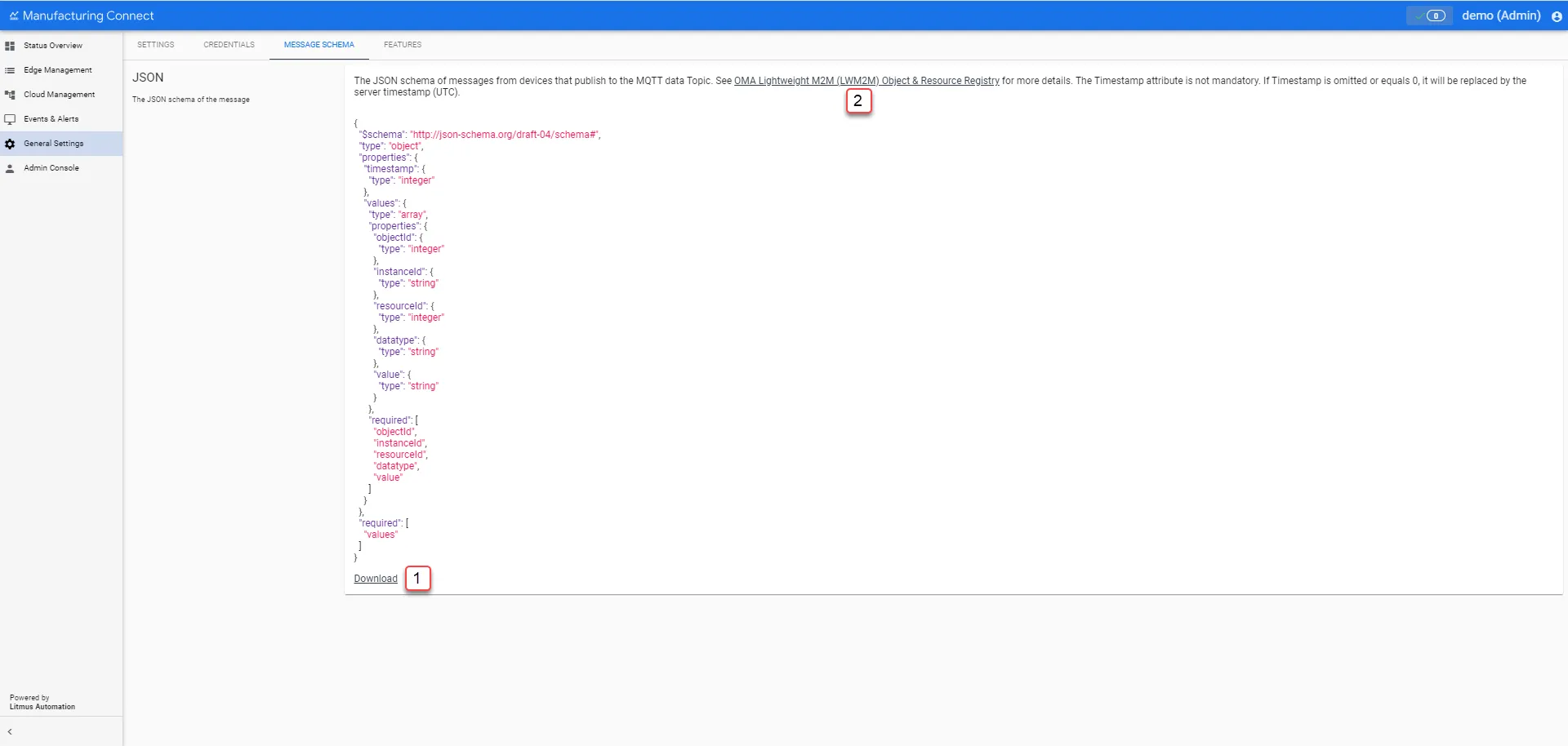This screenshot has height=746, width=1568.
Task: Click the "datatype" property definition line
Action: tap(399, 340)
